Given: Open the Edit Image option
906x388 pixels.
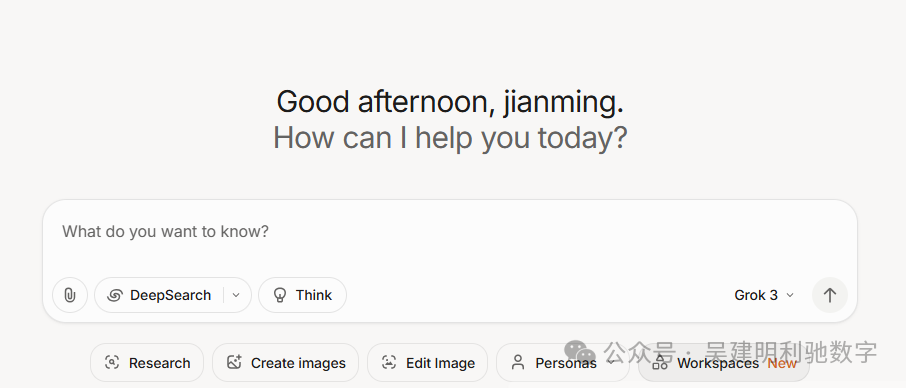Looking at the screenshot, I should coord(428,363).
